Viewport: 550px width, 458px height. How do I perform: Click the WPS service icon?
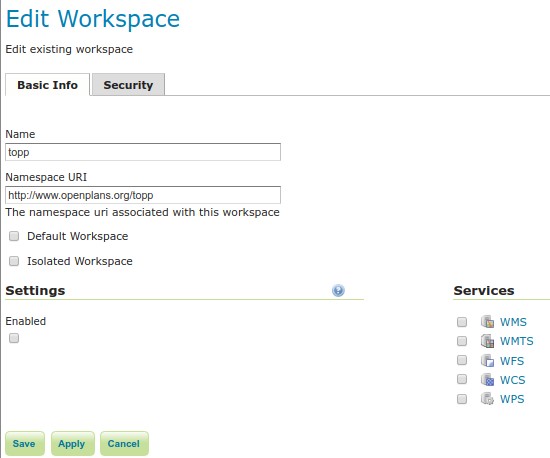pos(487,399)
